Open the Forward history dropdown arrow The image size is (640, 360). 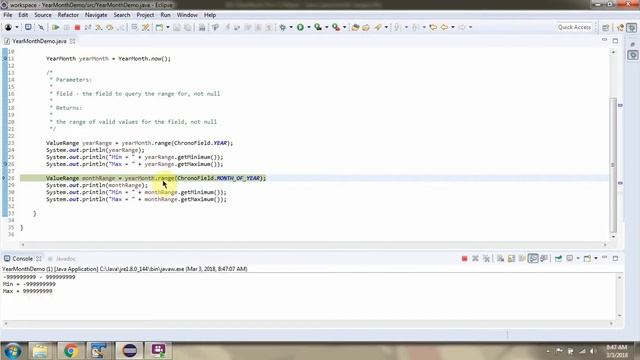click(x=470, y=27)
